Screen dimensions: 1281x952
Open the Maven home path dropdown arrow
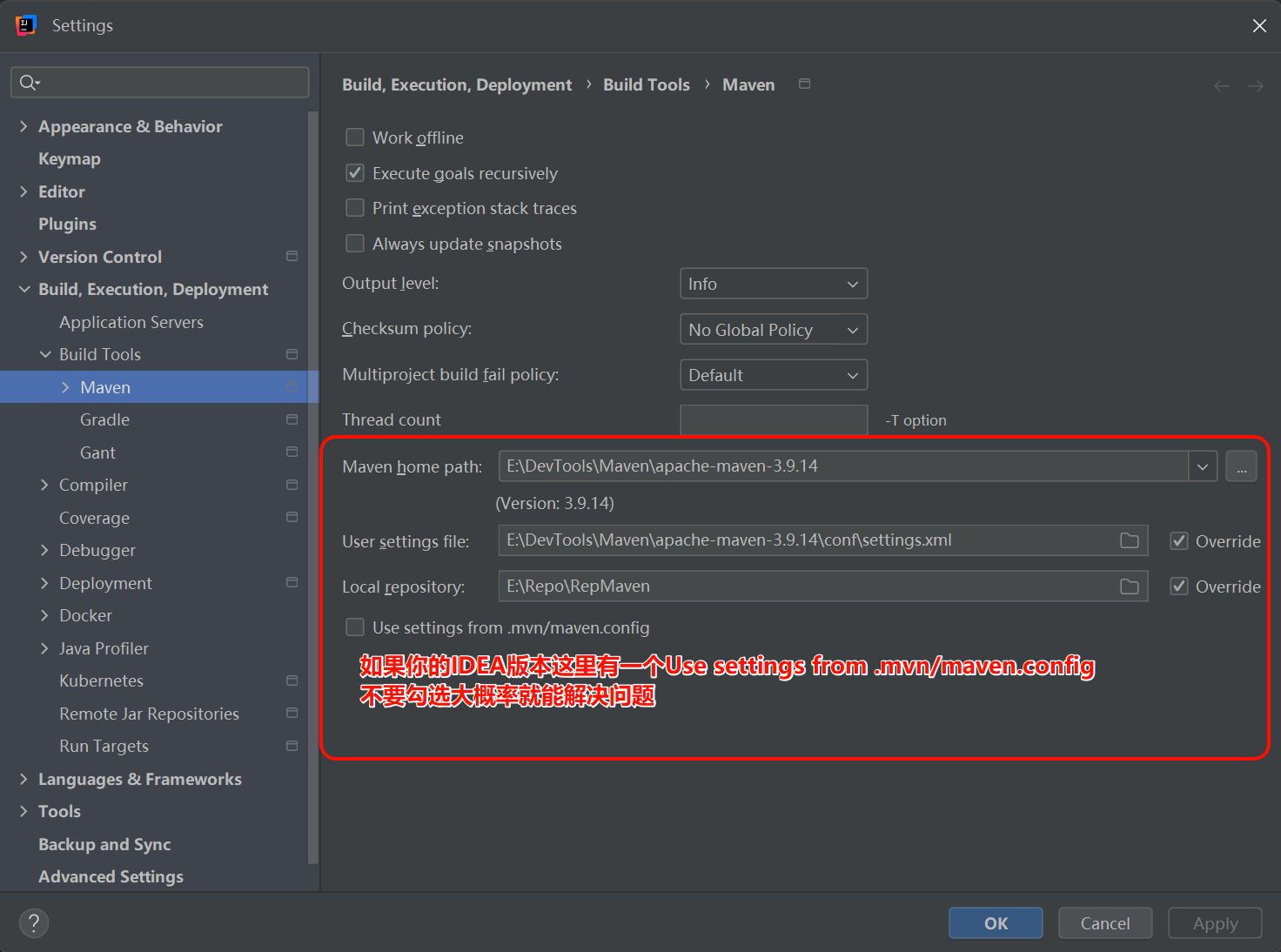click(1203, 466)
